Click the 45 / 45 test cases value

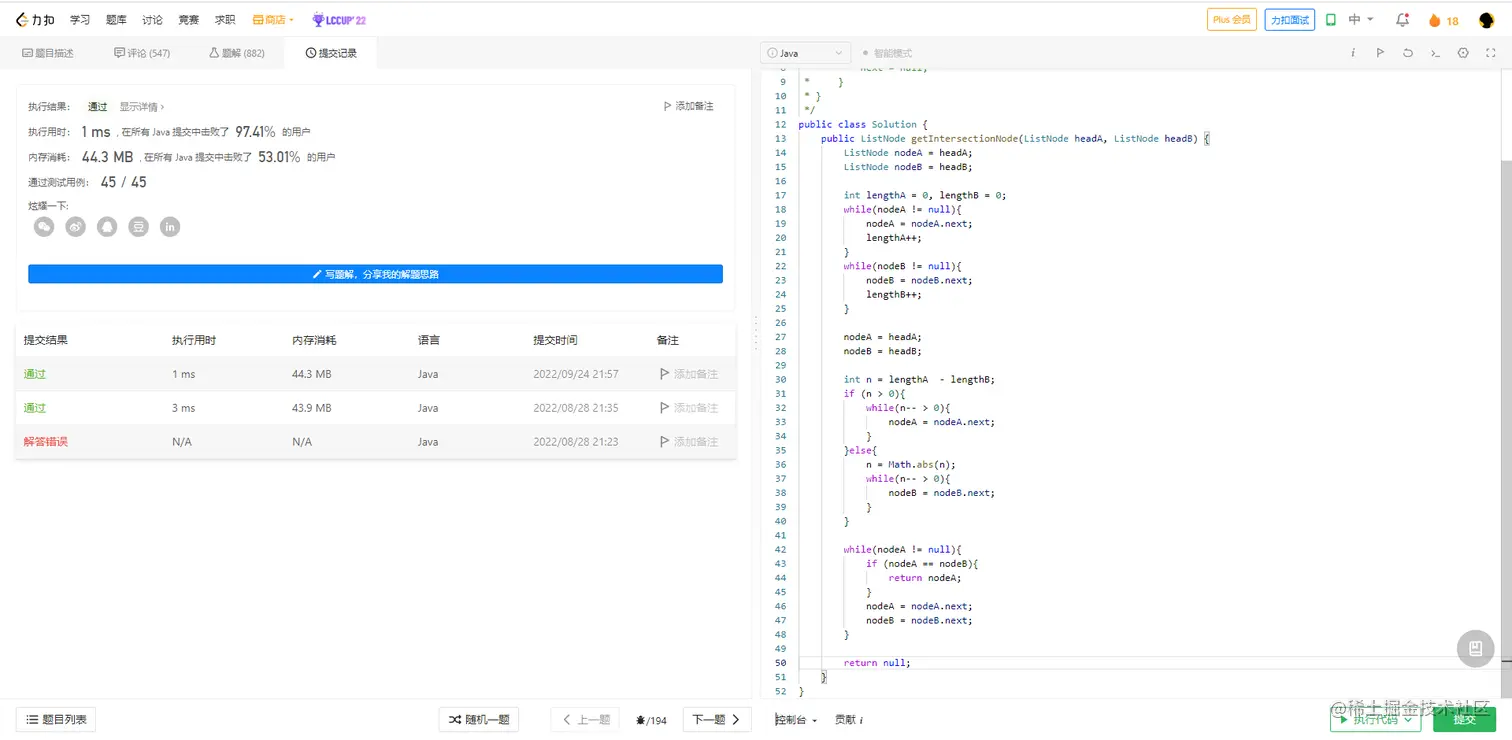click(x=123, y=182)
